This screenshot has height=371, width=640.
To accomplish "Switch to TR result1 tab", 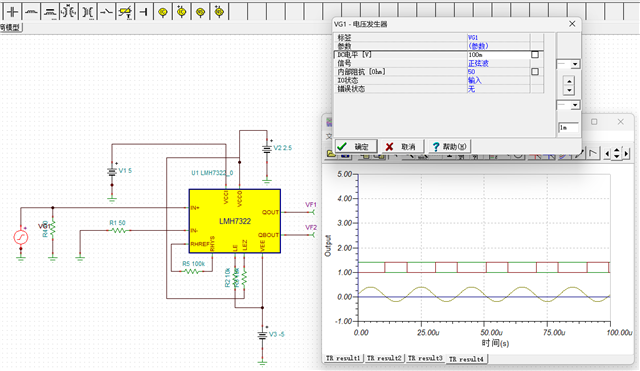I will tap(343, 358).
